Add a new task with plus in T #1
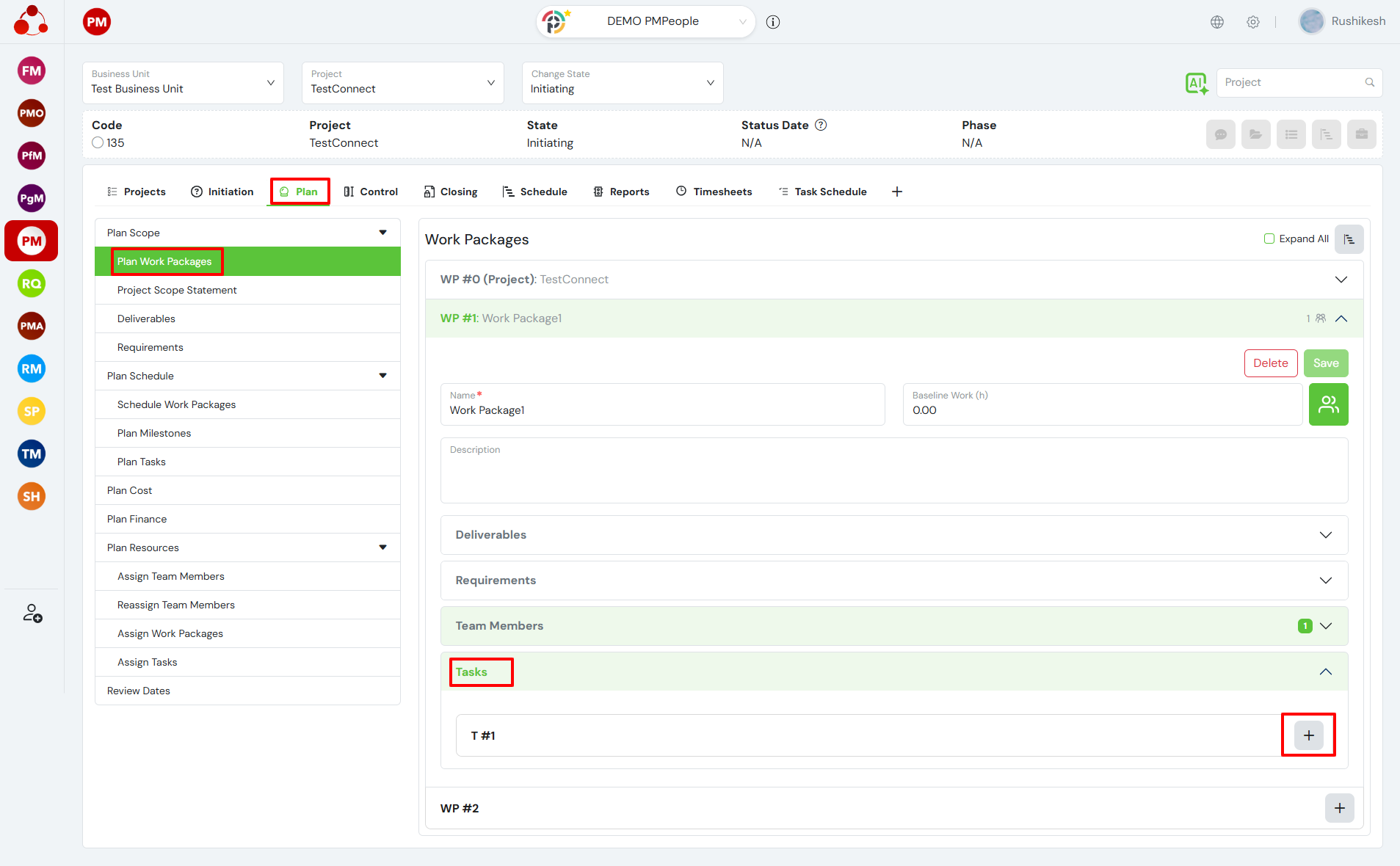Screen dimensions: 1400x866 point(1308,735)
